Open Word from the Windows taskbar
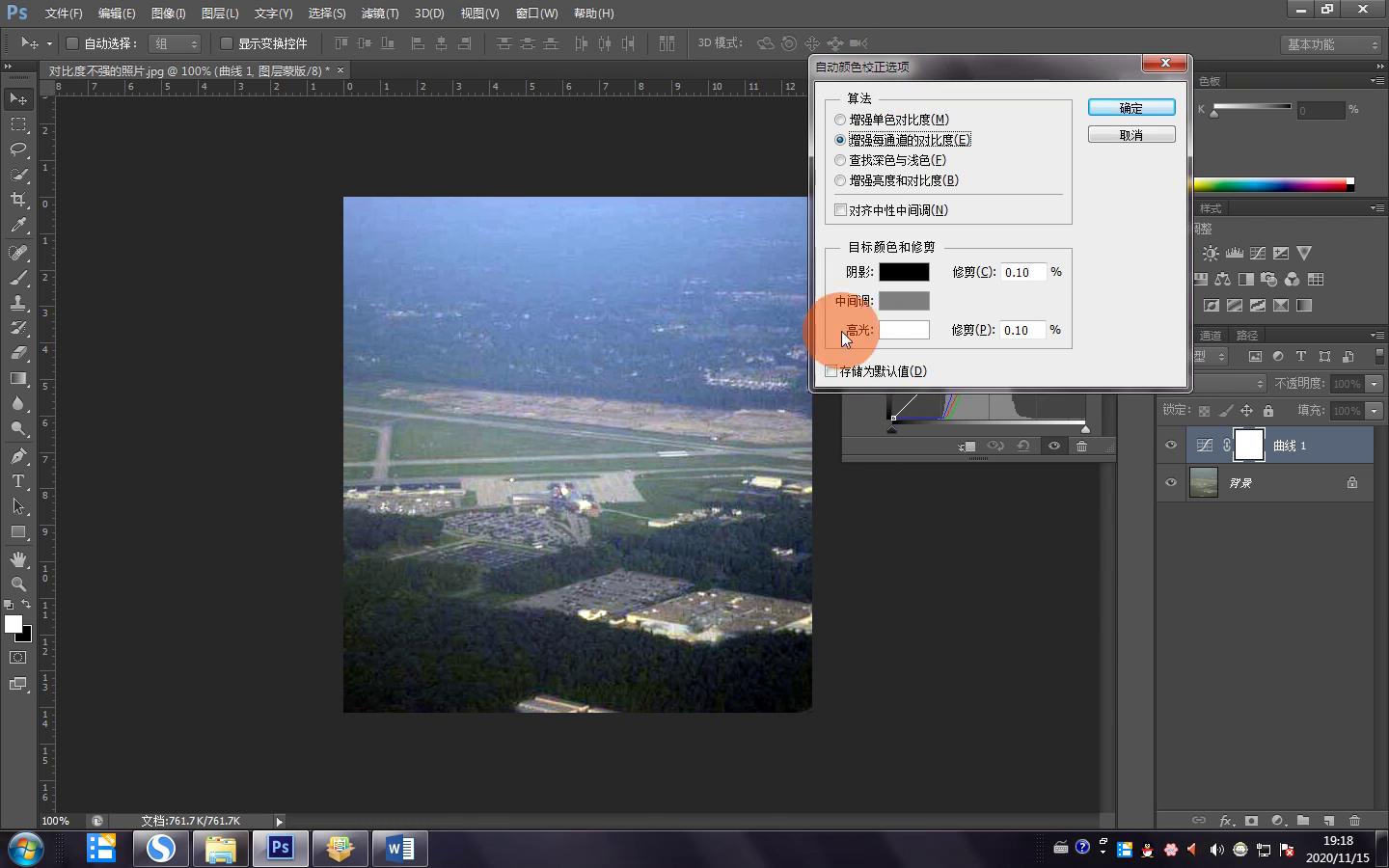 [x=399, y=849]
